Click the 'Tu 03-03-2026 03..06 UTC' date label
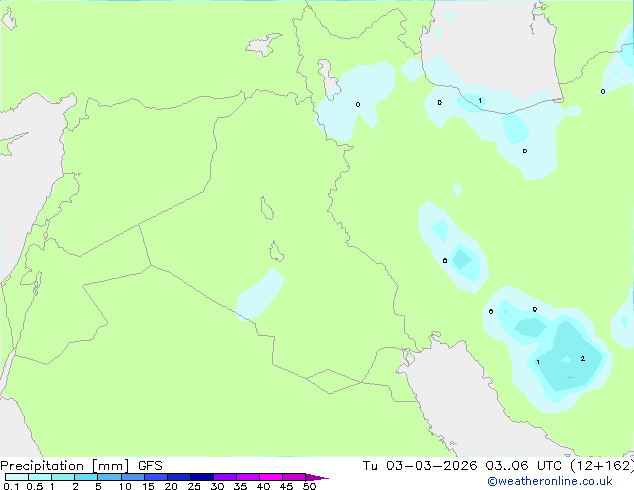The image size is (634, 490). 462,466
